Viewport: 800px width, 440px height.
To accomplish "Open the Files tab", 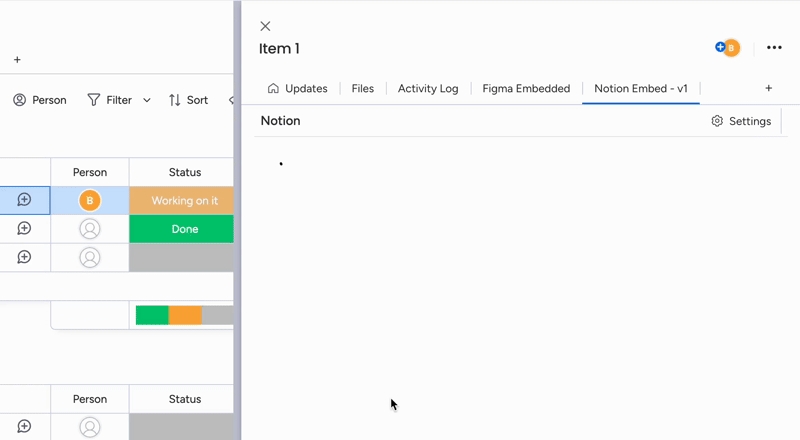I will click(x=362, y=88).
